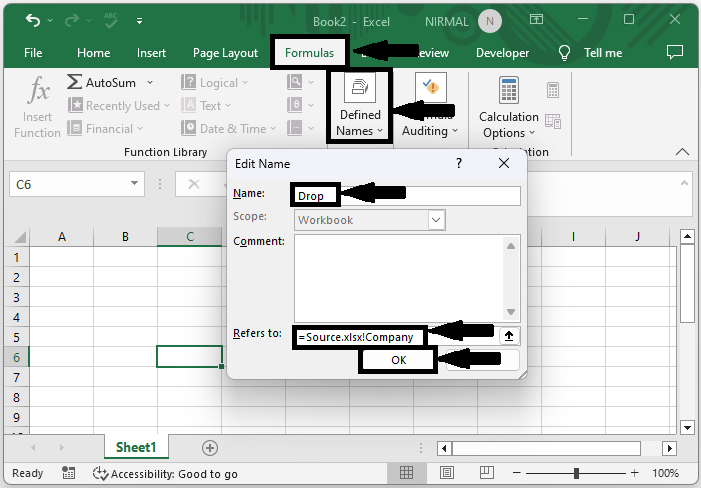This screenshot has height=488, width=701.
Task: Open Ribbon Display Options icon
Action: [536, 19]
